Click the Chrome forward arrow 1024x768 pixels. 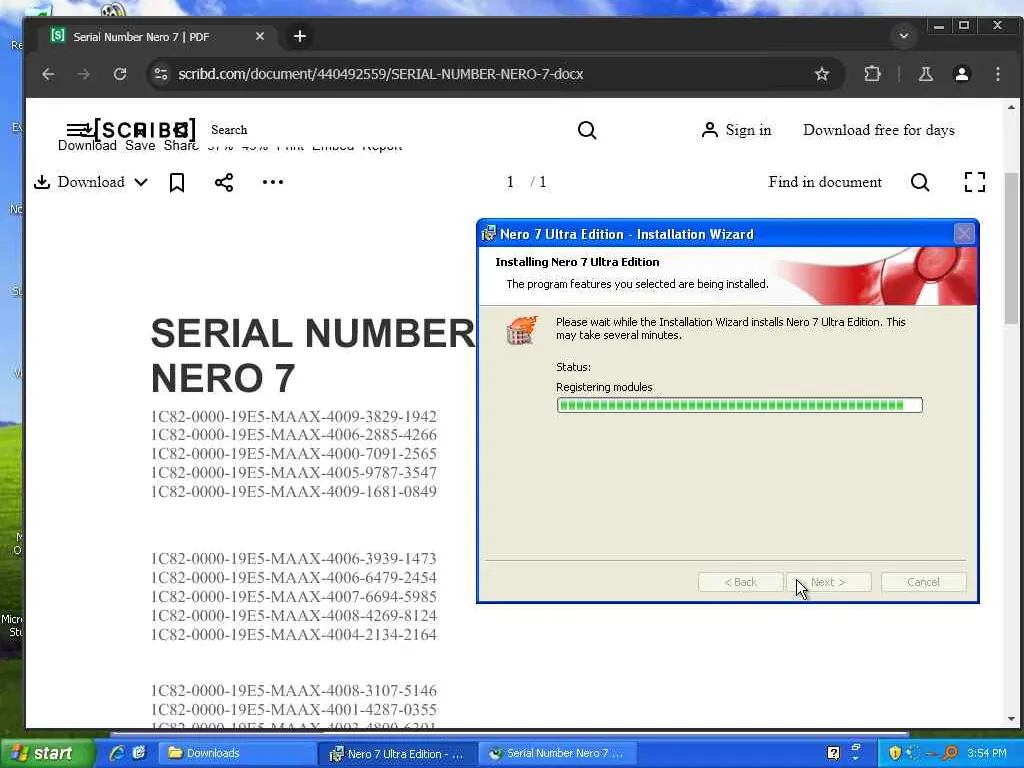(x=84, y=74)
